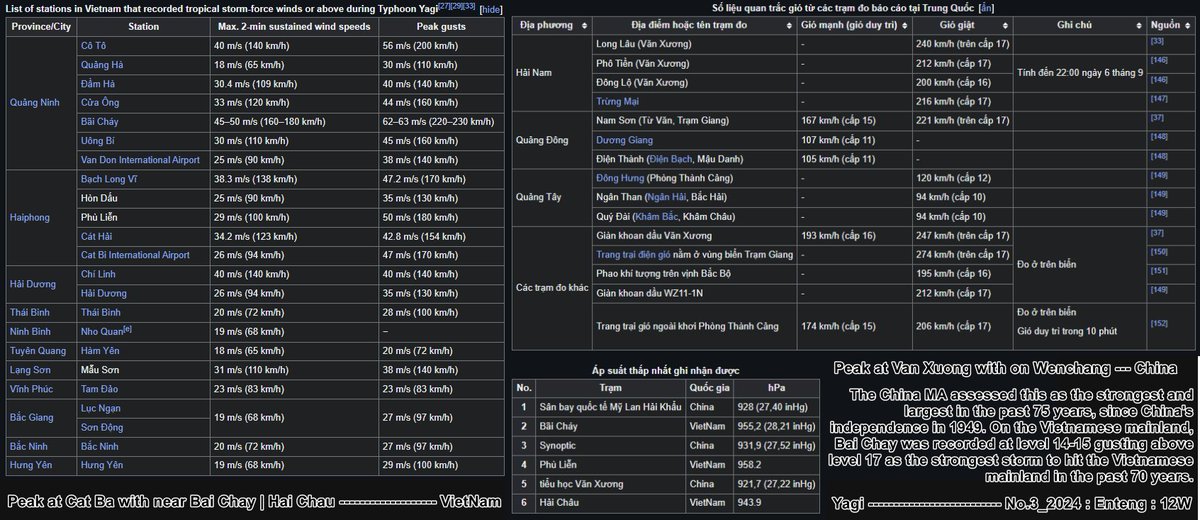Open the Quảng Hà station link
This screenshot has height=520, width=1200.
tap(101, 65)
